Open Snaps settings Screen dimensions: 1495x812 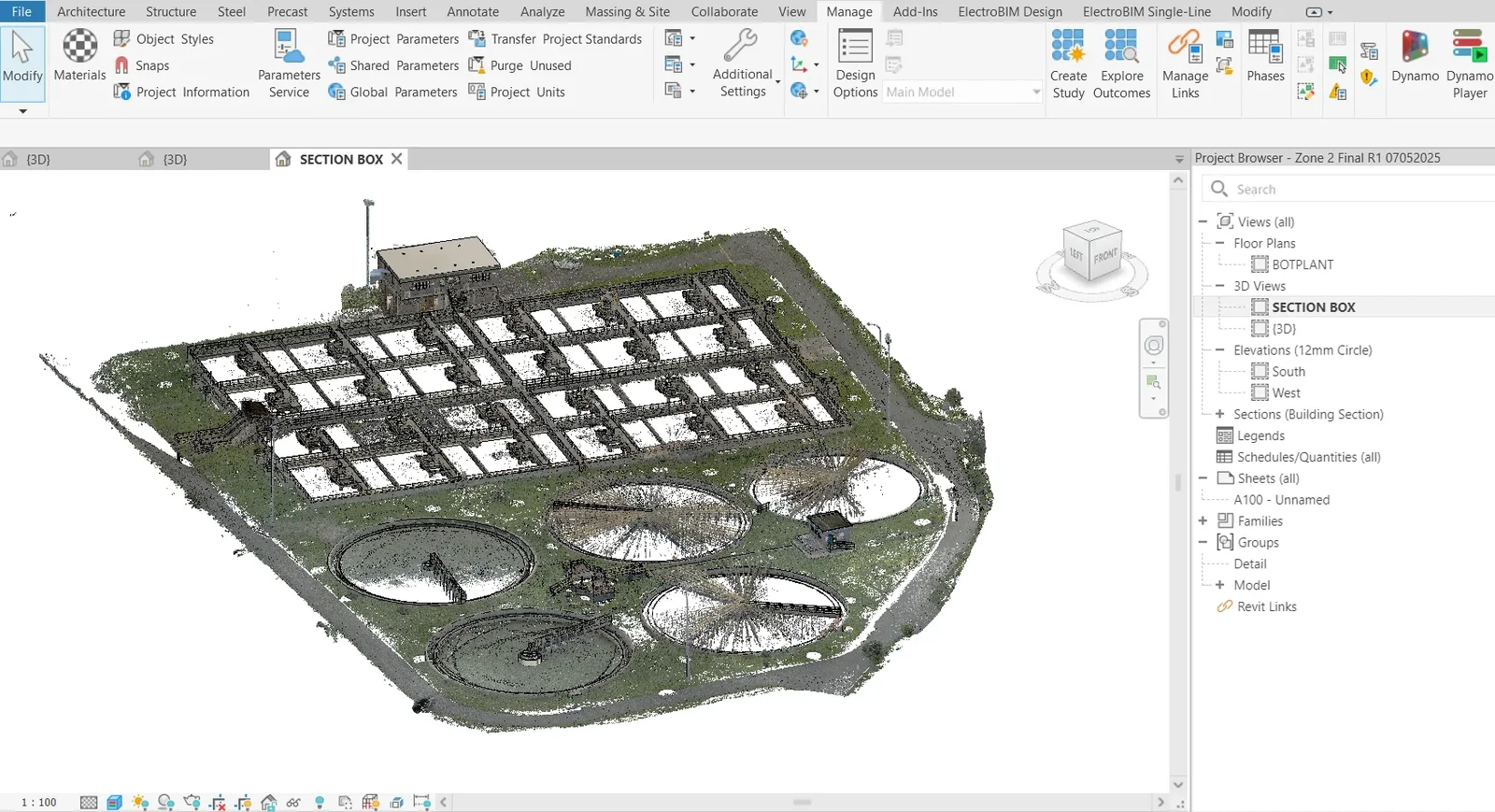142,65
